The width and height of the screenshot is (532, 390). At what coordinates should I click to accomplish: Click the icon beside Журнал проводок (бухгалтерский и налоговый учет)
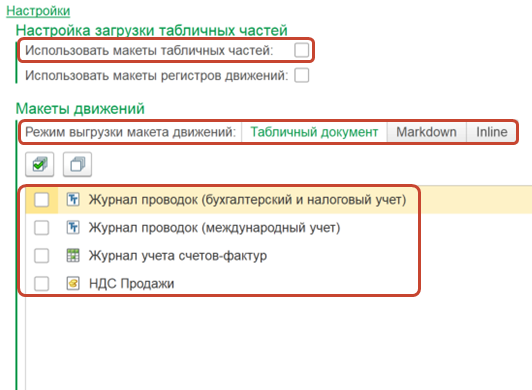click(x=73, y=199)
